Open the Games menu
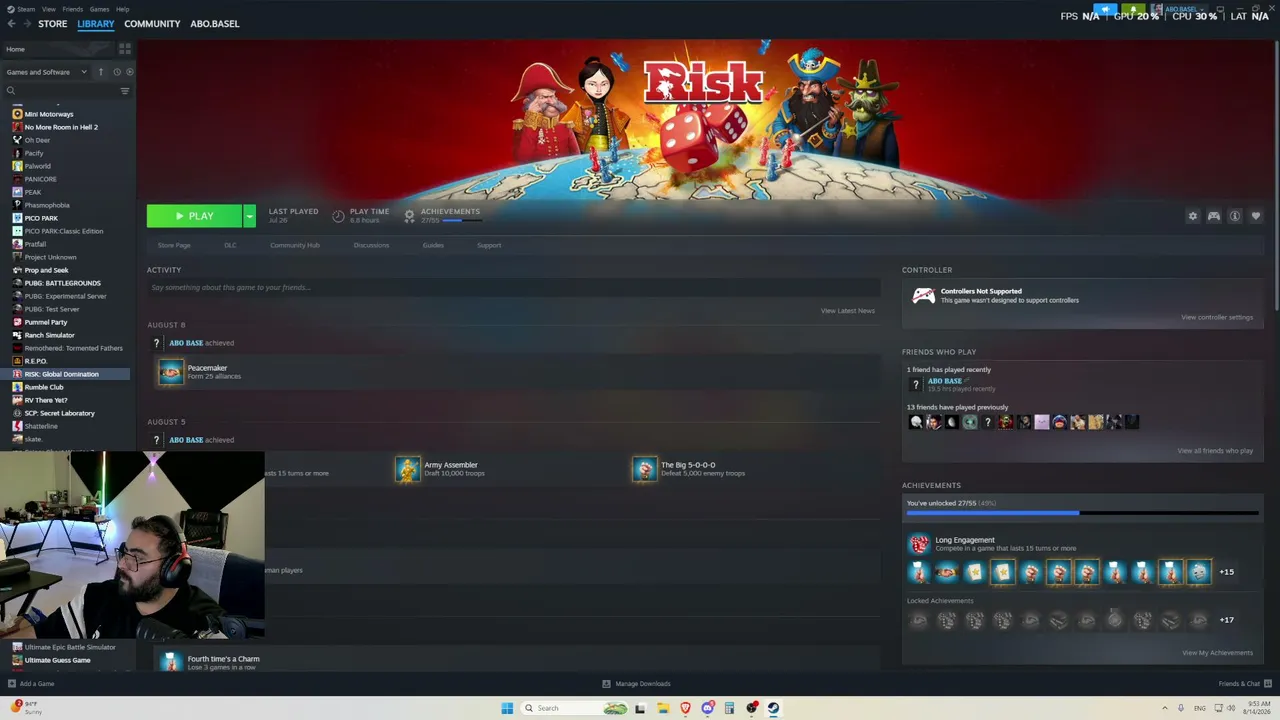The image size is (1280, 720). (x=99, y=9)
